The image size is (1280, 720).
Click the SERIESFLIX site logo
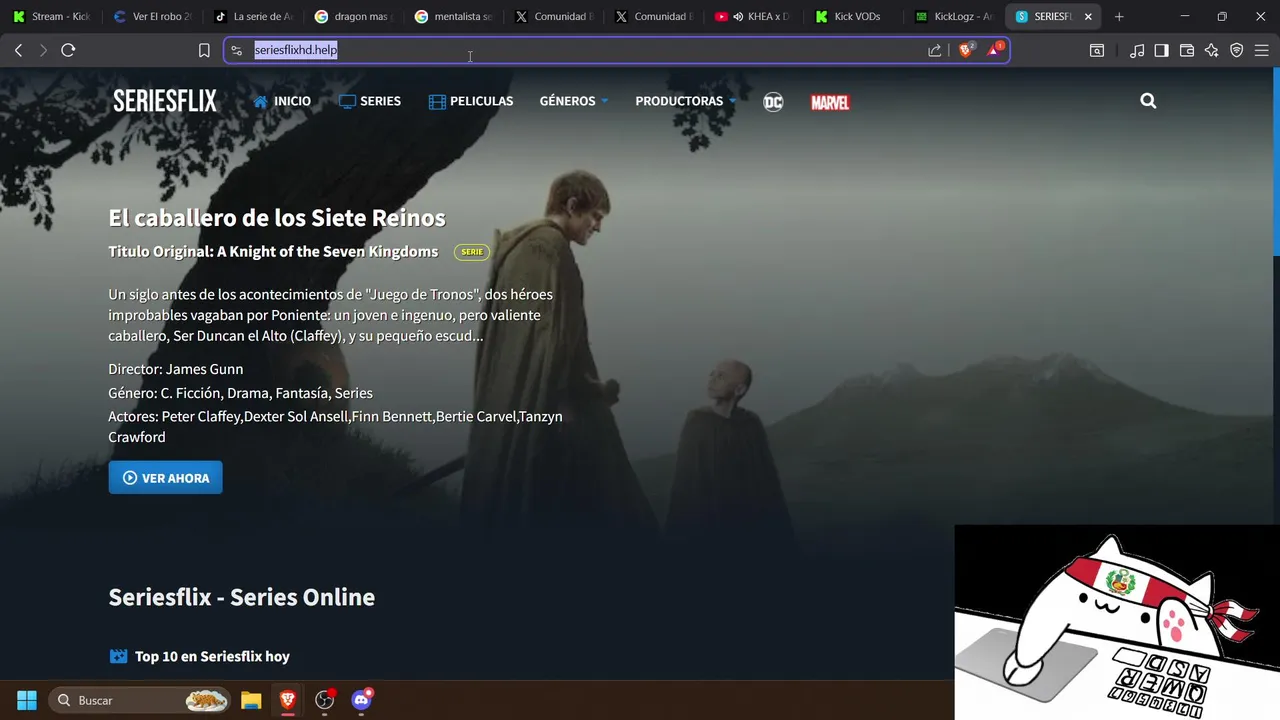165,101
